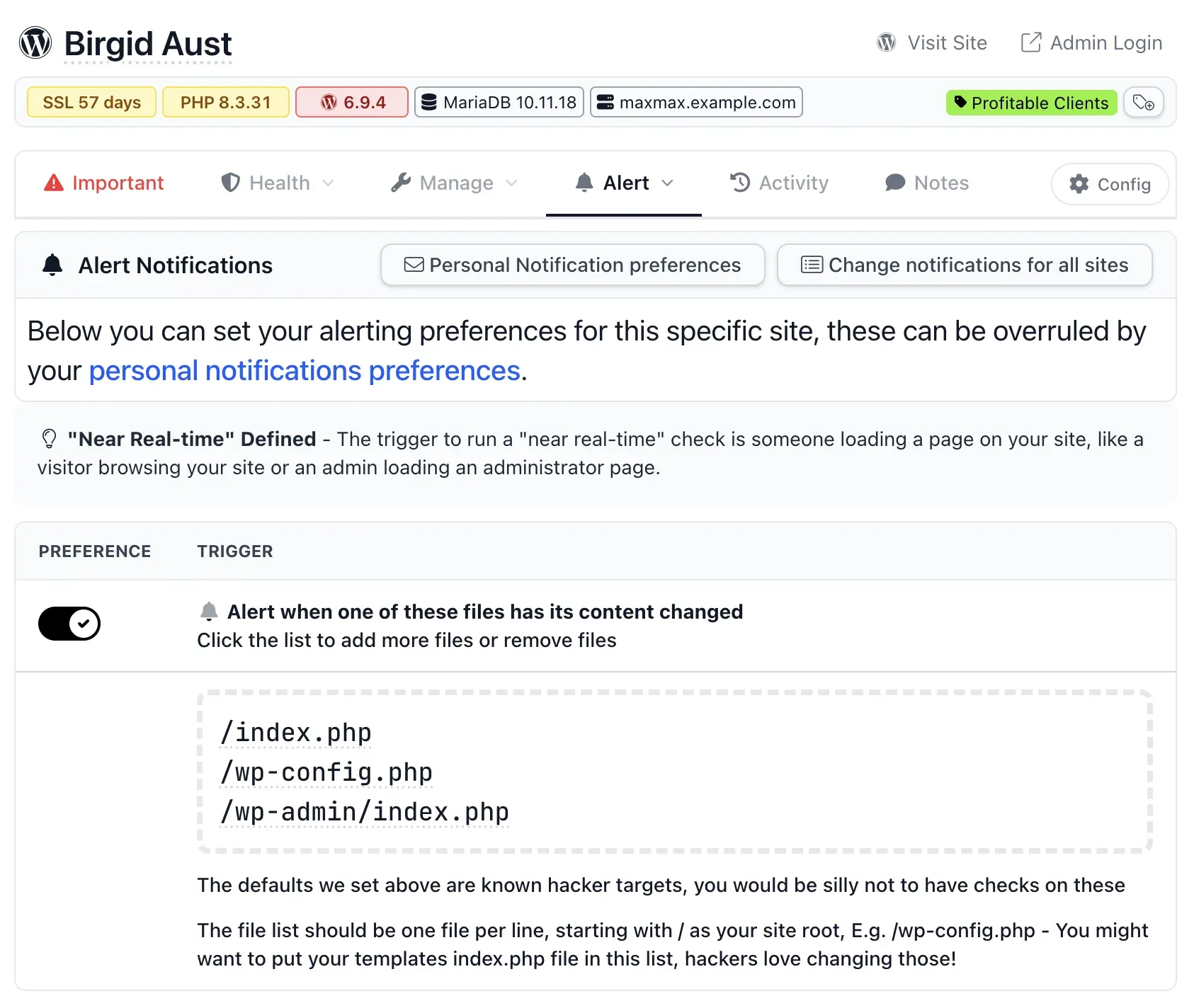Click the add tag icon button
This screenshot has width=1194, height=1008.
1144,103
